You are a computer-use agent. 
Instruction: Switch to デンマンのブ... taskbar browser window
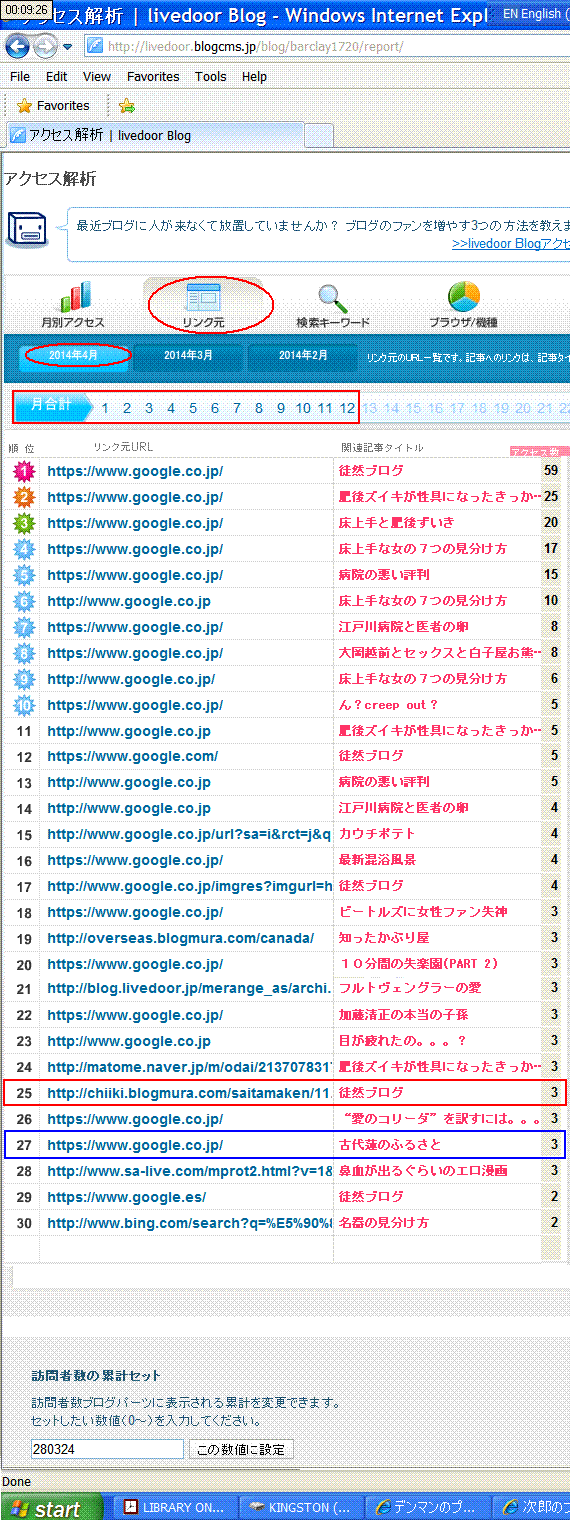[x=429, y=1508]
